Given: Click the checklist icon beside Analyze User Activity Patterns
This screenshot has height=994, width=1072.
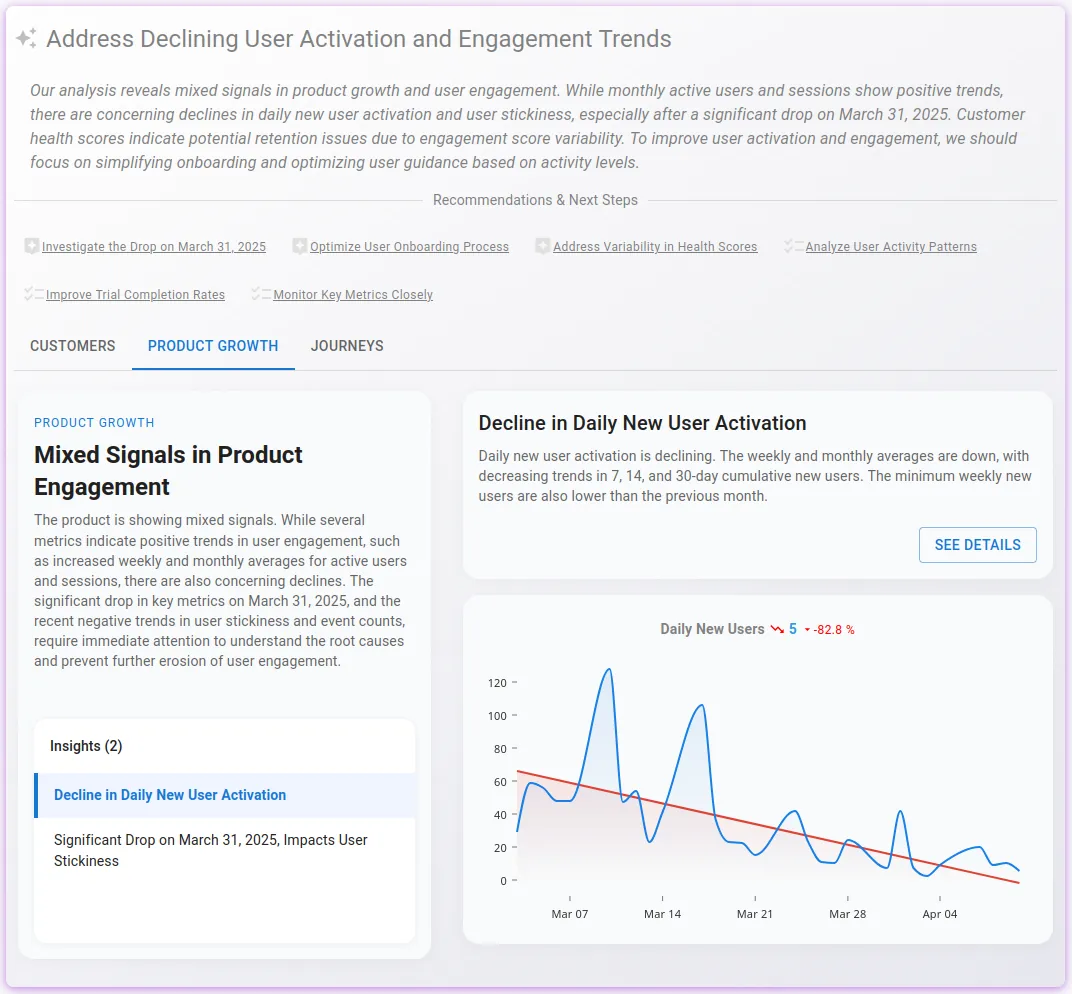Looking at the screenshot, I should [794, 246].
